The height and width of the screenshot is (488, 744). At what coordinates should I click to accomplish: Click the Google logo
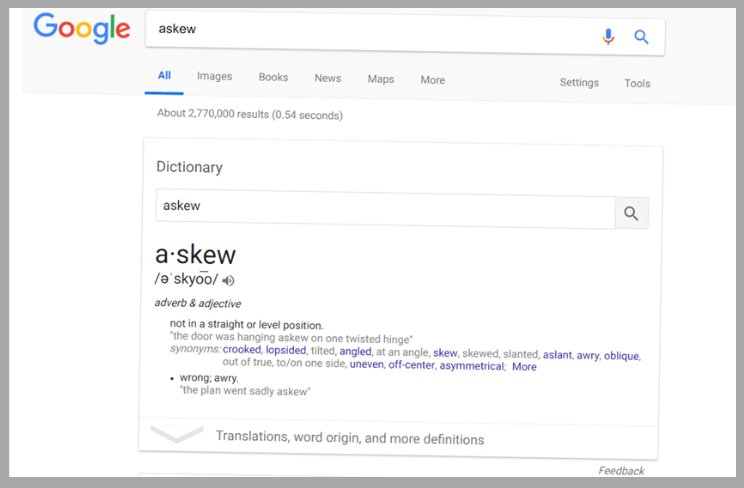coord(82,28)
